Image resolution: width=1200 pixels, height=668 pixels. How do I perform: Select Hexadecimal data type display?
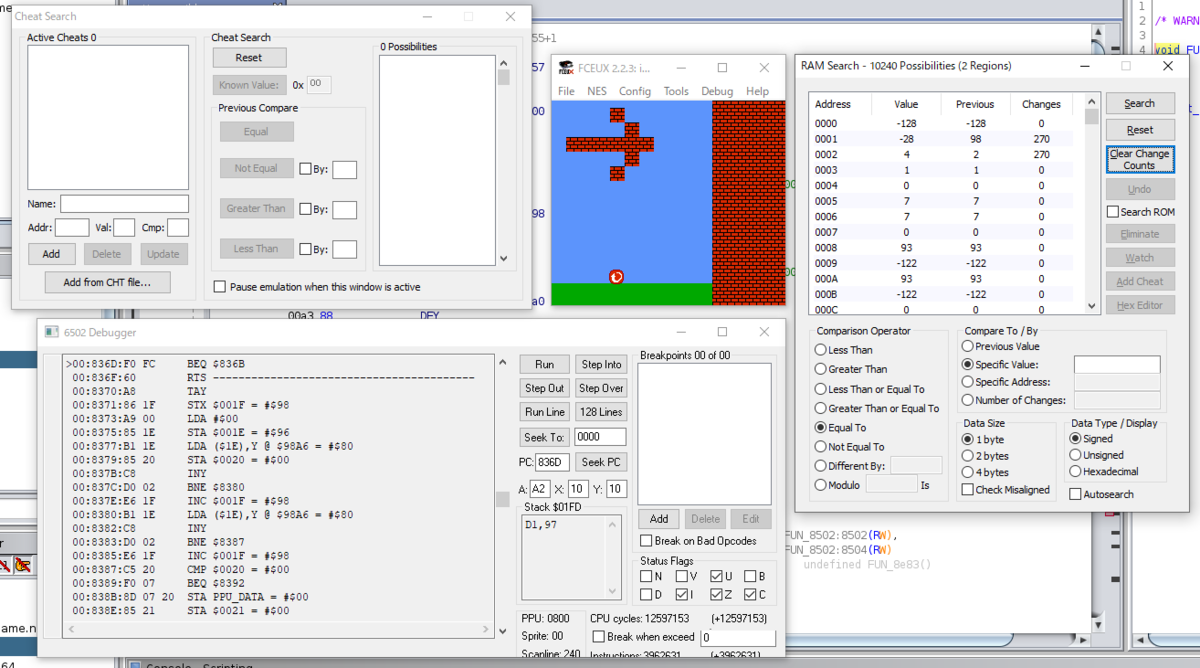coord(1075,472)
